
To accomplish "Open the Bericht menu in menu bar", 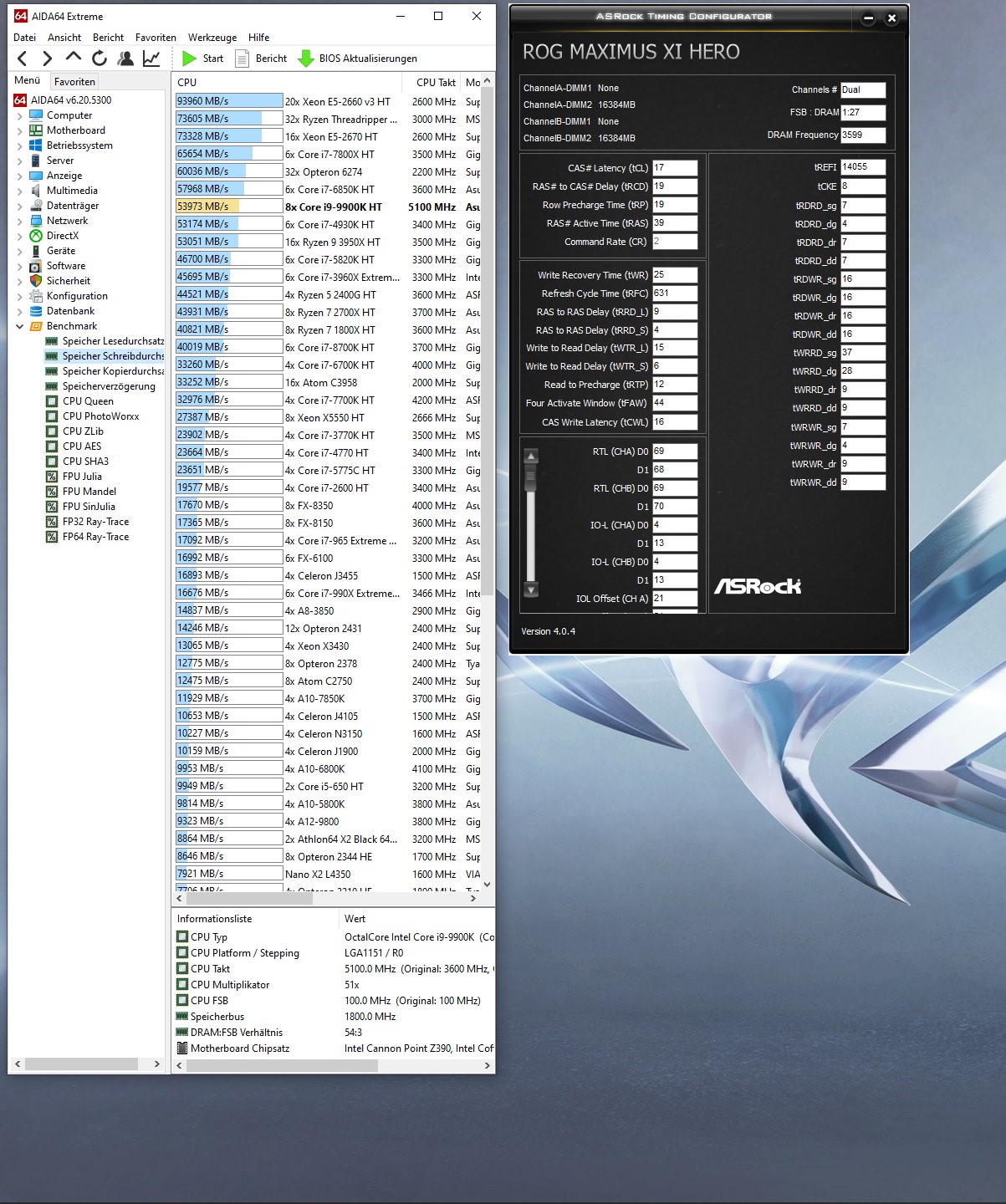I will pyautogui.click(x=108, y=38).
